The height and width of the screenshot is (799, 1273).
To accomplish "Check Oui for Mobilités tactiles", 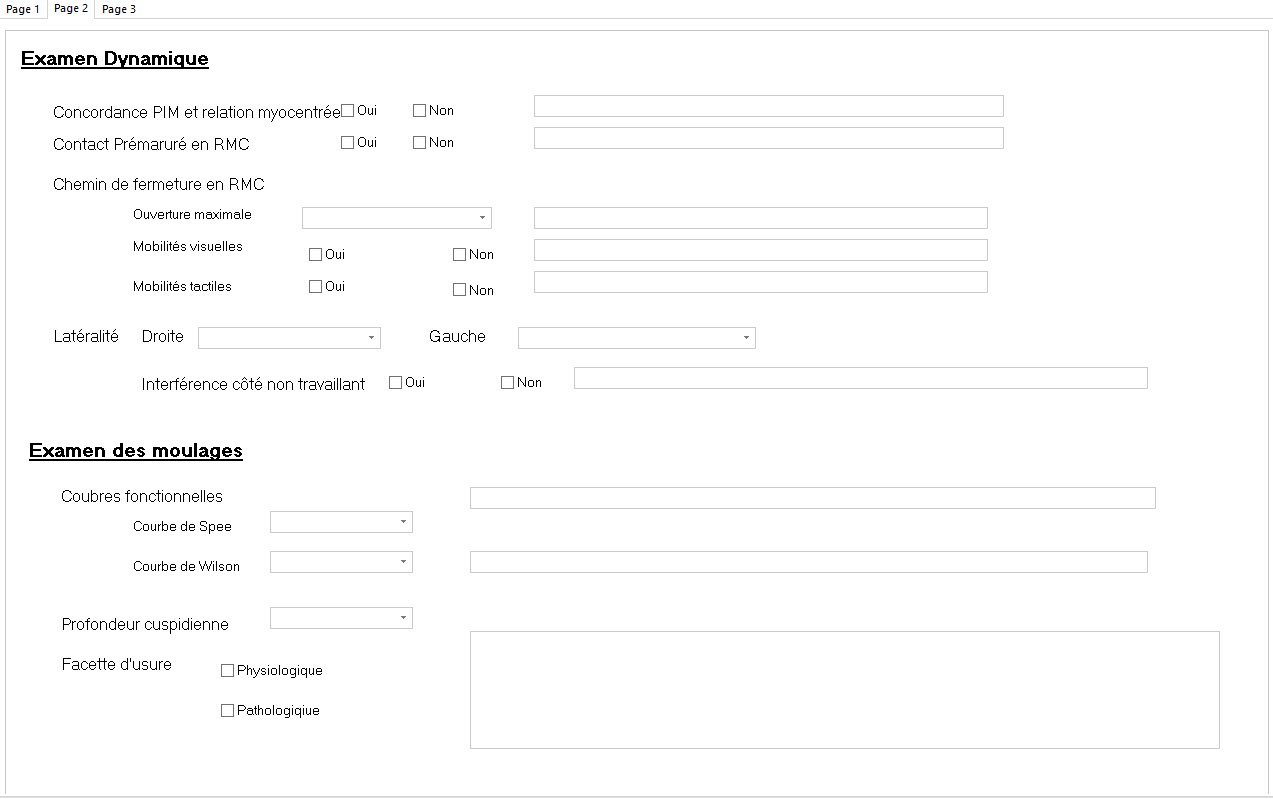I will 314,287.
